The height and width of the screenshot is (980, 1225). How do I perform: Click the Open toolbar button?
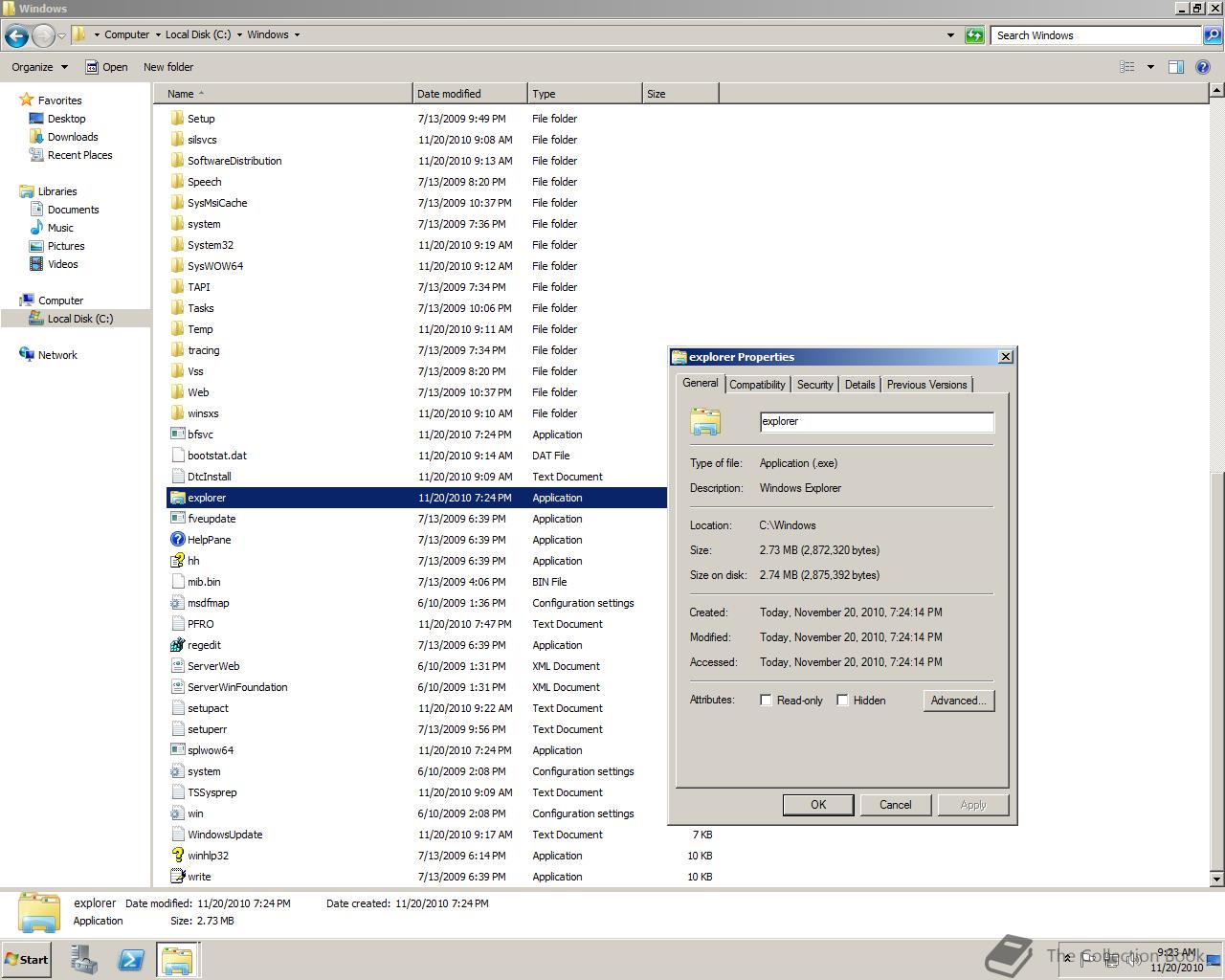pyautogui.click(x=106, y=67)
